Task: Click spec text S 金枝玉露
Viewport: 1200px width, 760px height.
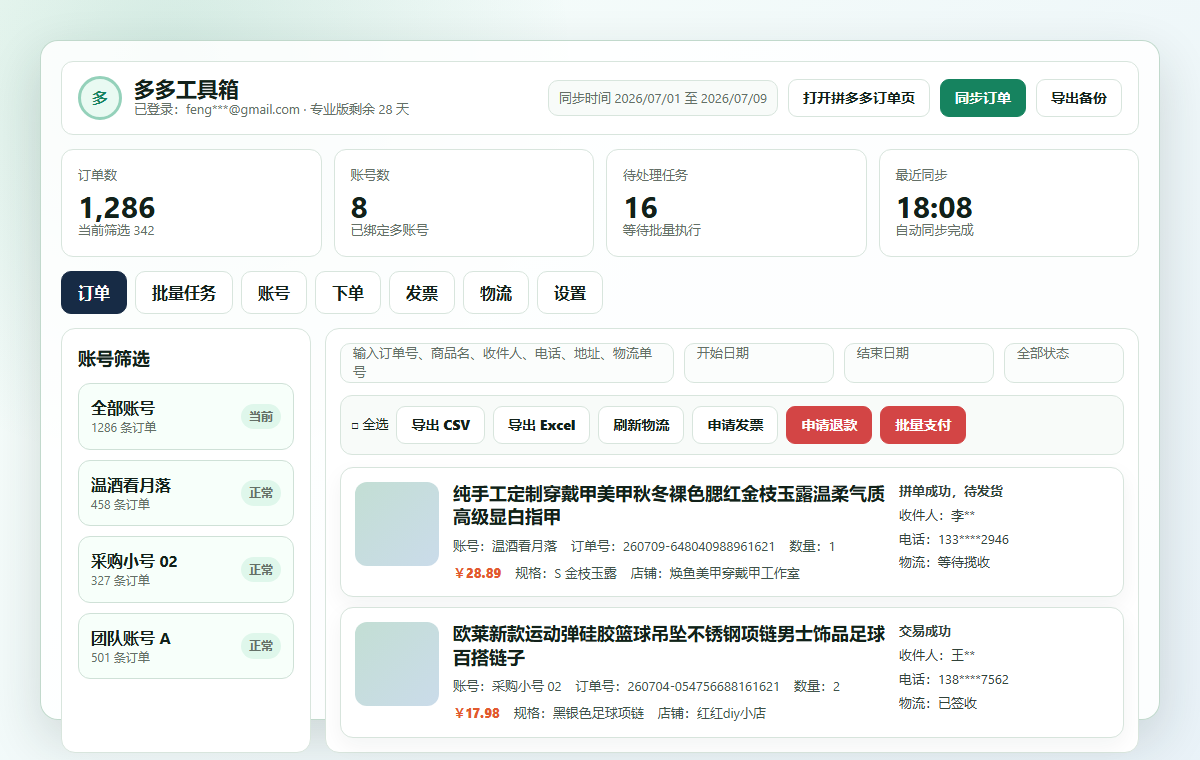Action: coord(585,574)
